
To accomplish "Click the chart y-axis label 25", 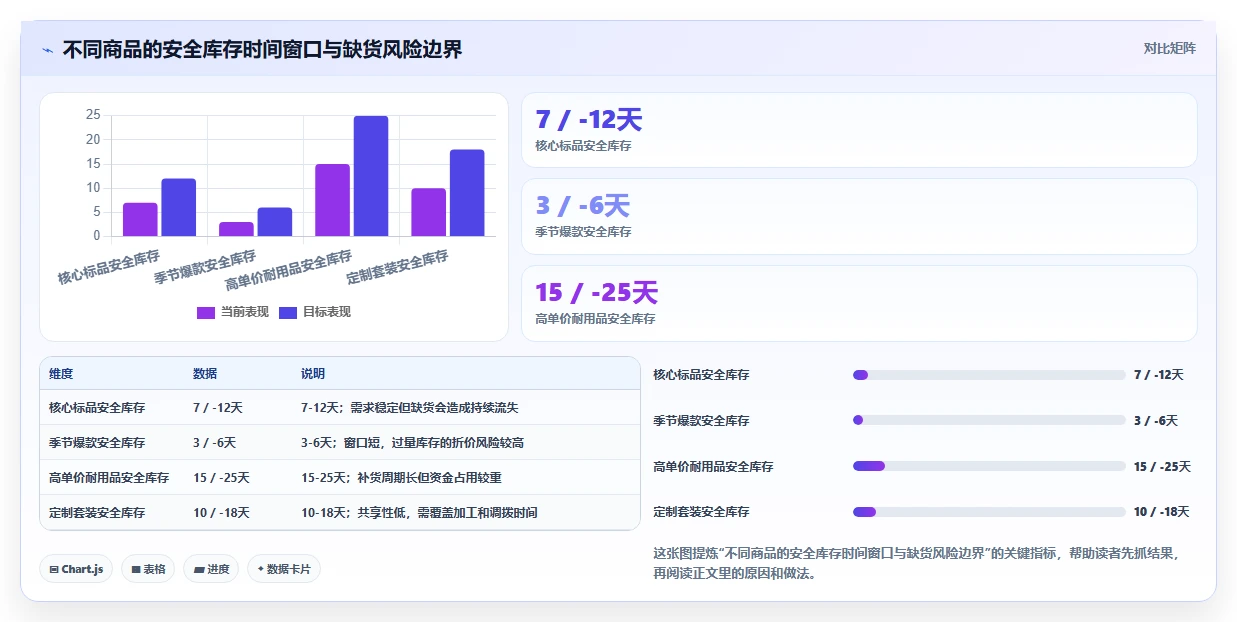I will (93, 115).
